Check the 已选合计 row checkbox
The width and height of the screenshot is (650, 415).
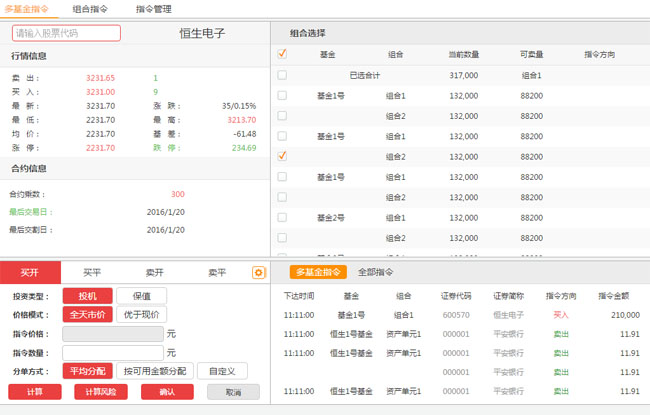tap(282, 75)
